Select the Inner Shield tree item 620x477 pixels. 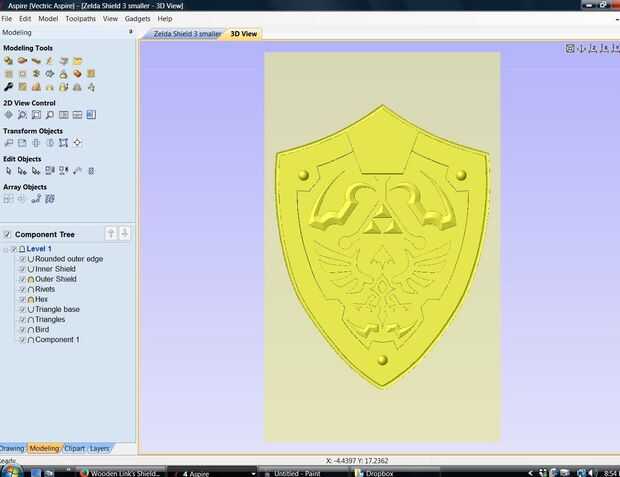point(55,269)
